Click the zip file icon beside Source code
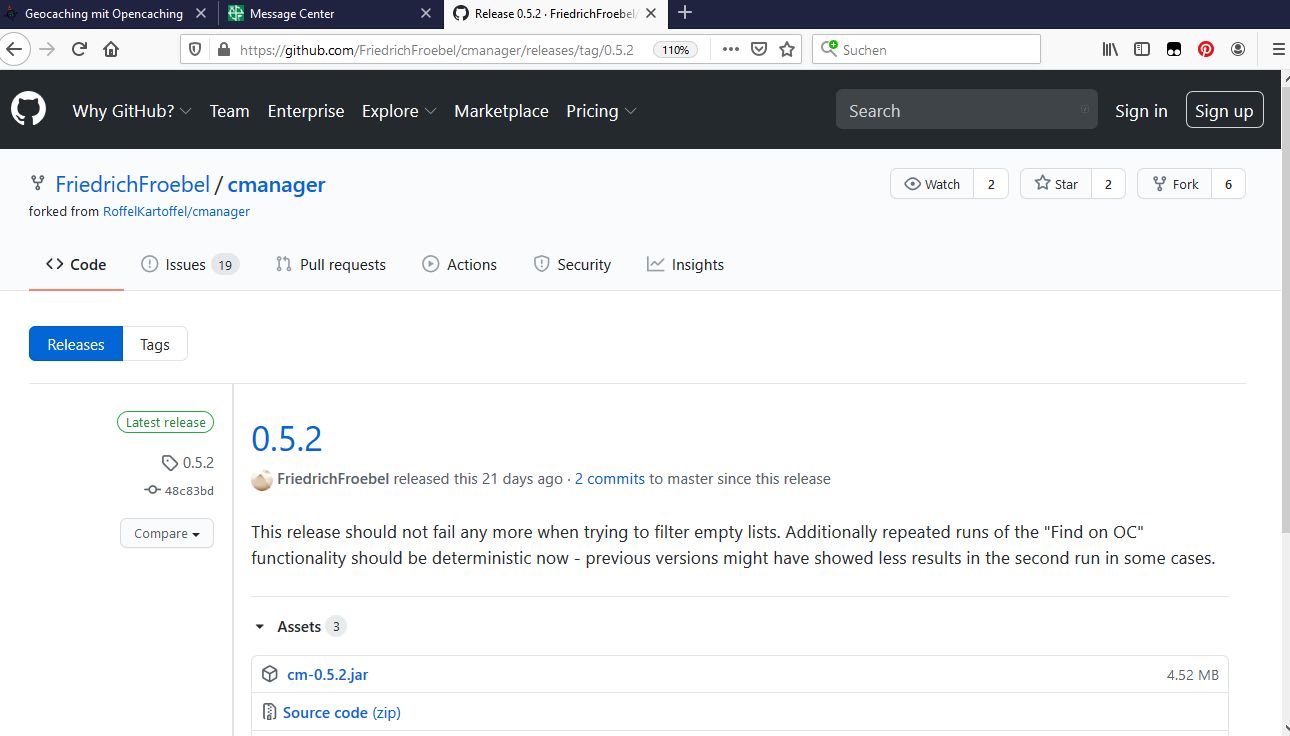Viewport: 1290px width, 736px height. pos(269,712)
